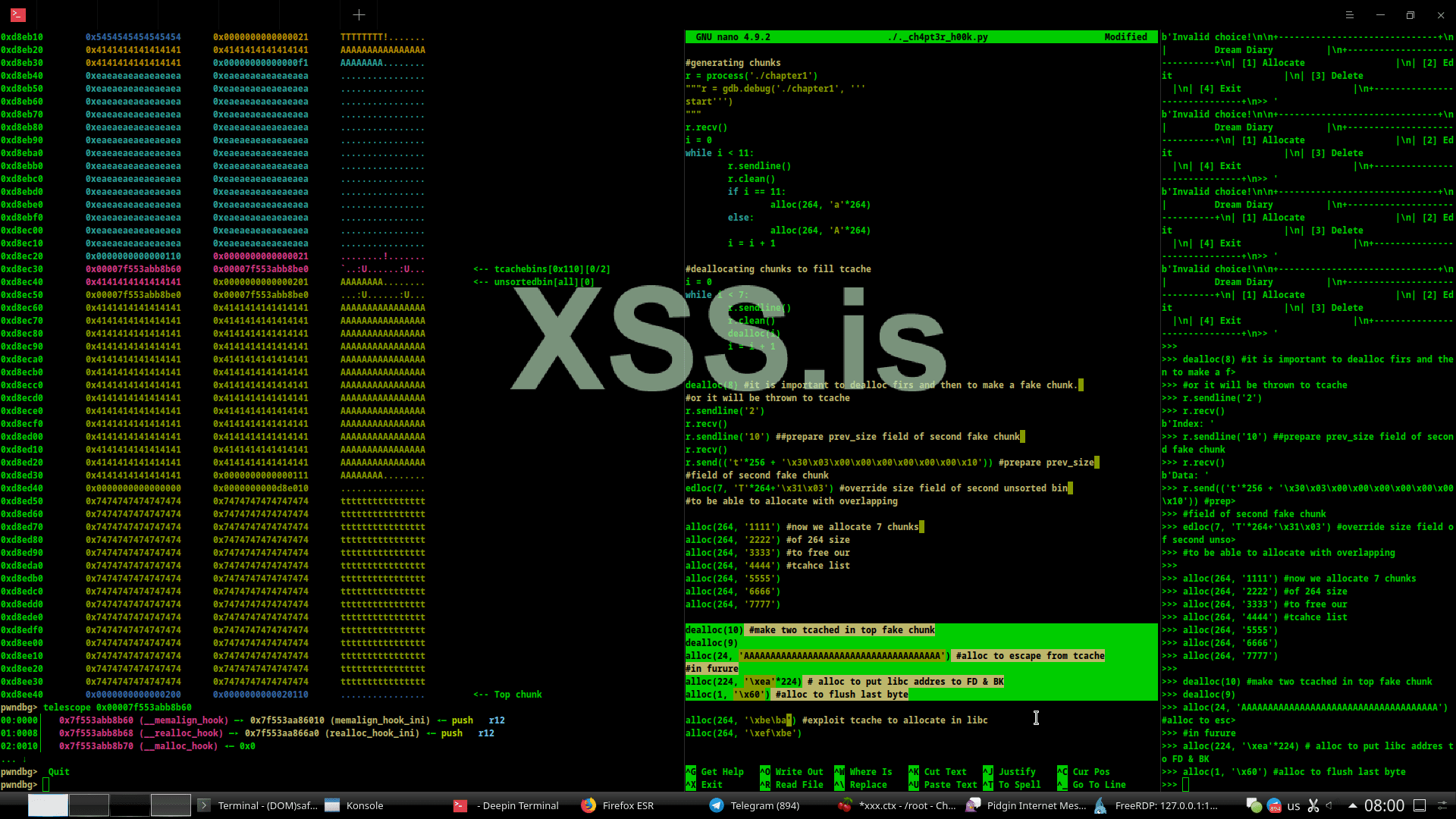Open a new terminal tab with plus
The height and width of the screenshot is (819, 1456).
pos(359,14)
